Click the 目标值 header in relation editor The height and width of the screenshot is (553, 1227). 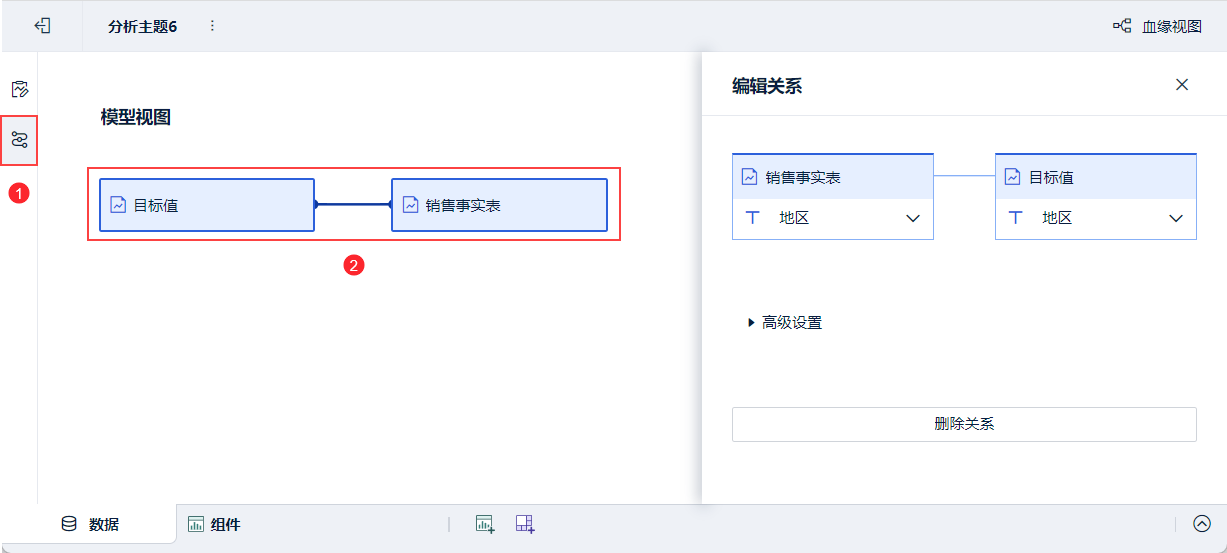[1095, 177]
